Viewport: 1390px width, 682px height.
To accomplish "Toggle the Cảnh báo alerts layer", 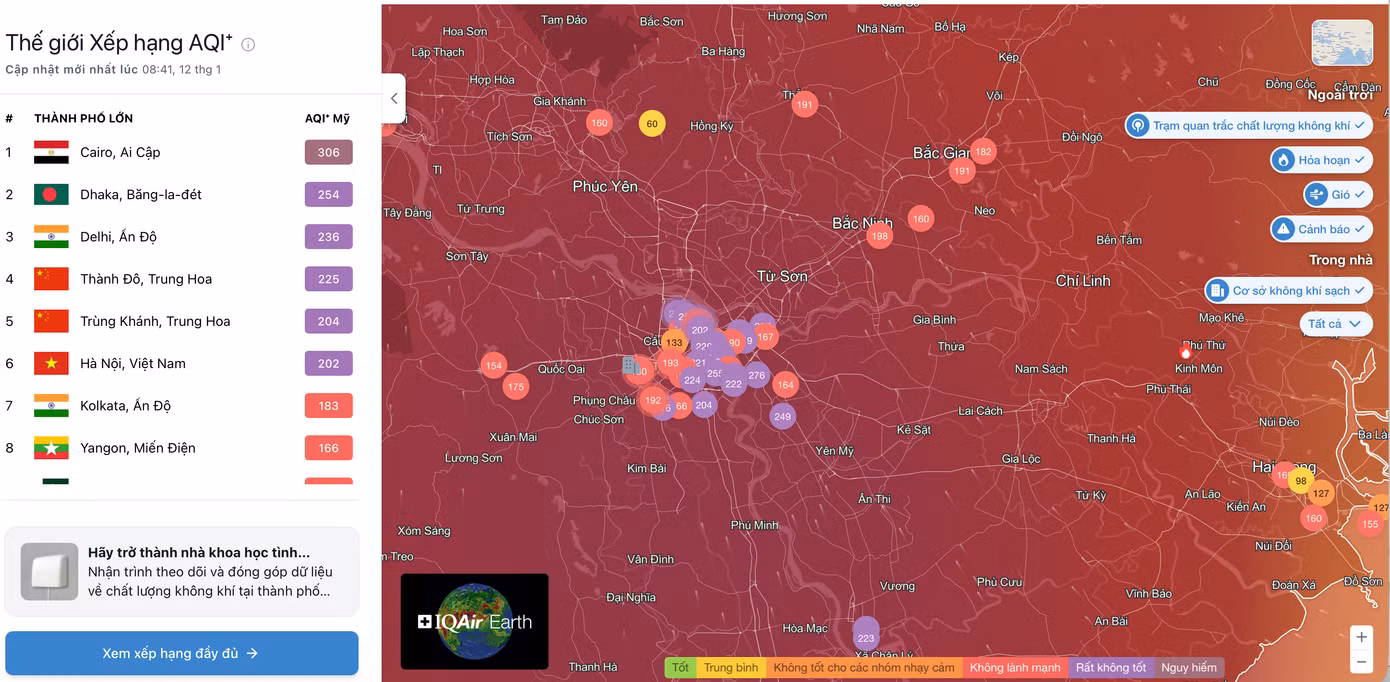I will click(1321, 229).
